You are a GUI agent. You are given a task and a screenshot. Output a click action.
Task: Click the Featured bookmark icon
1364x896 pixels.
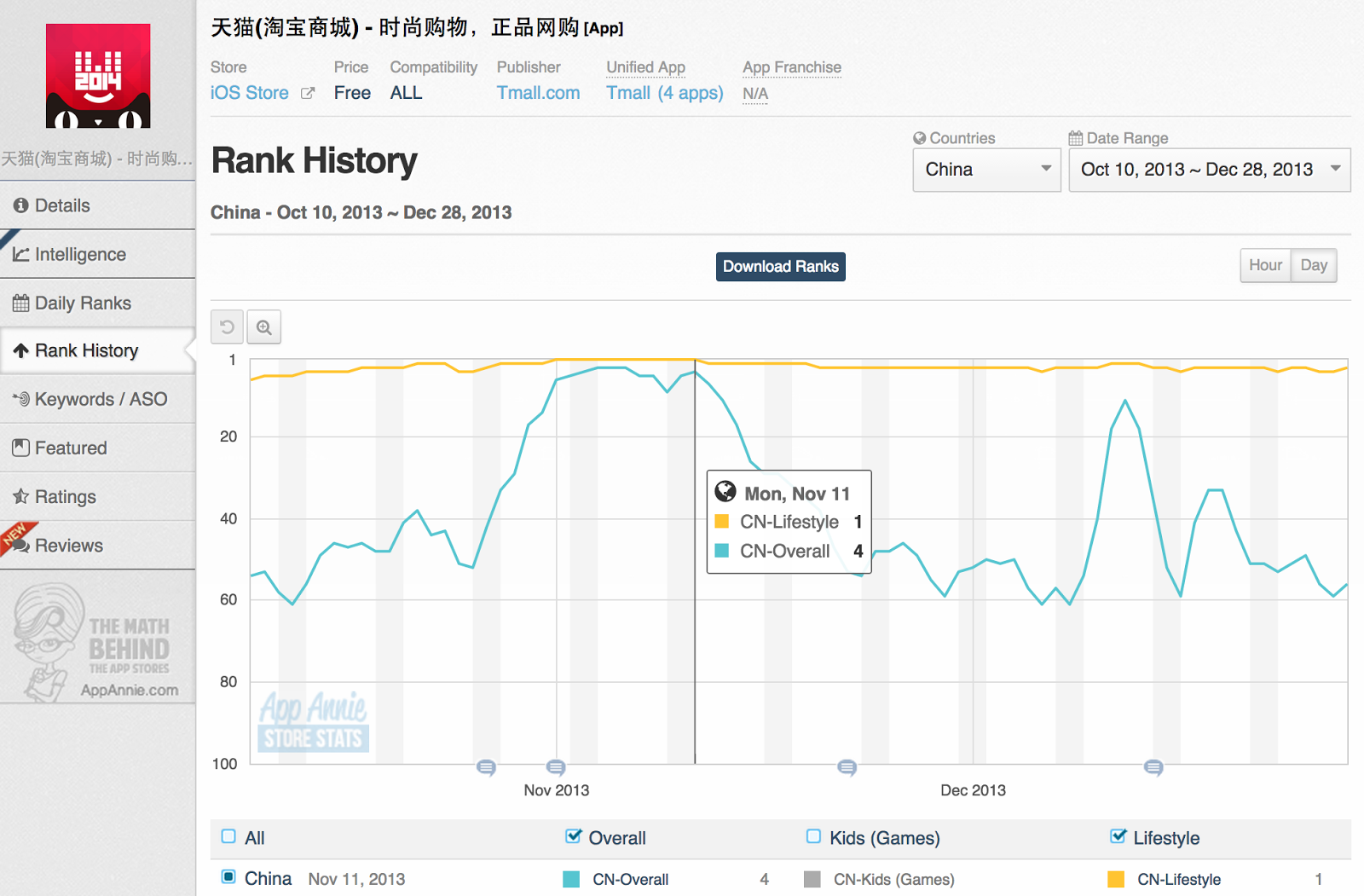pos(20,447)
